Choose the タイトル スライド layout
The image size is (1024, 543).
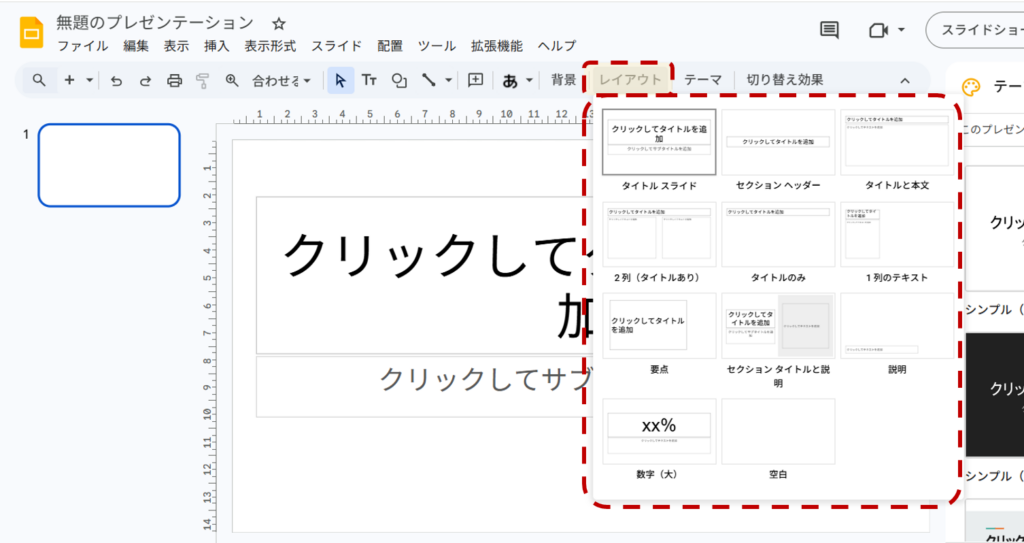coord(659,142)
